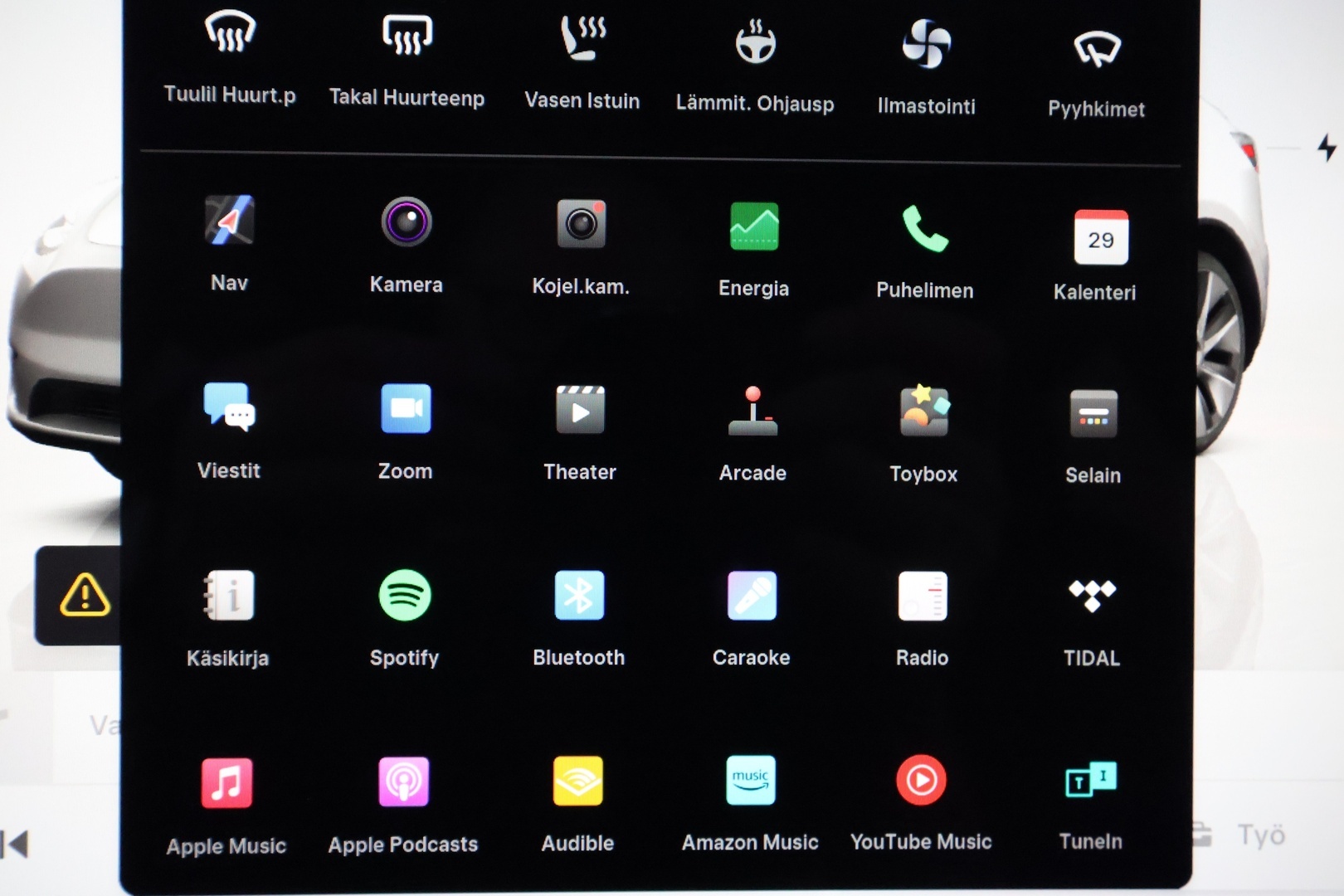1344x896 pixels.
Task: Open the Energia energy app
Action: [754, 226]
